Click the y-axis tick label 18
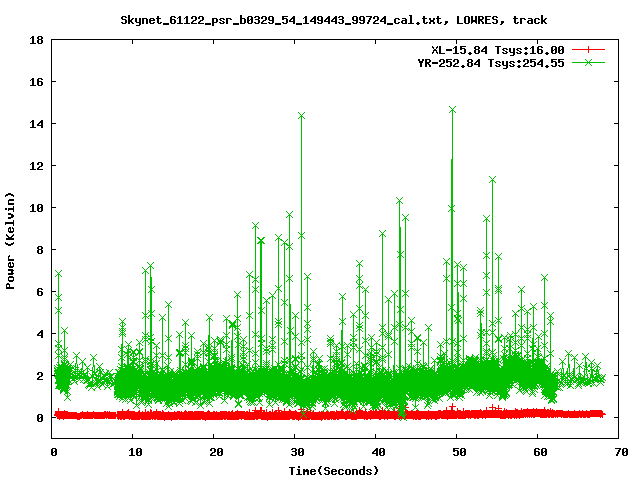The image size is (640, 480). [35, 40]
